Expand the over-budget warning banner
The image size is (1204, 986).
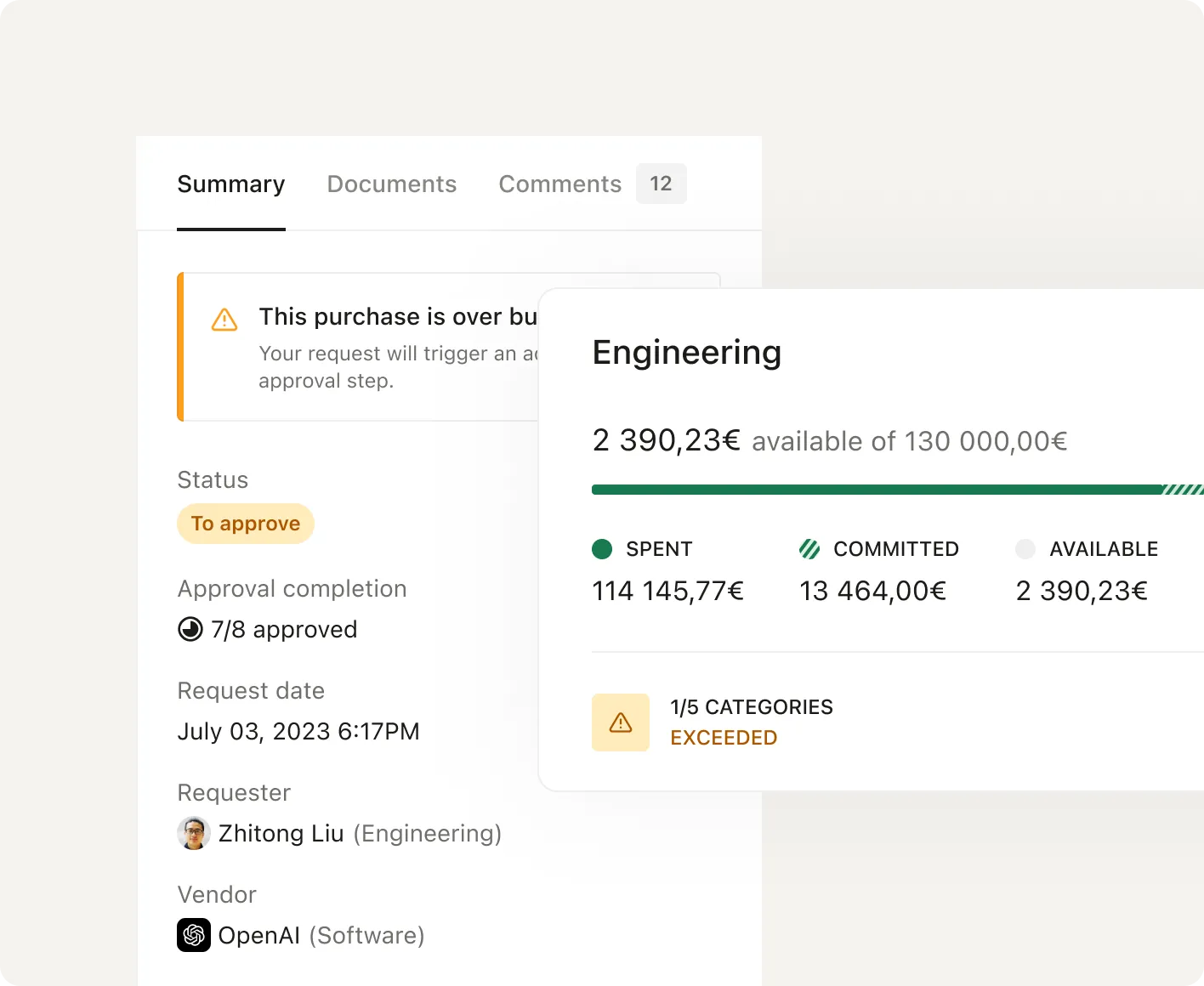(400, 316)
